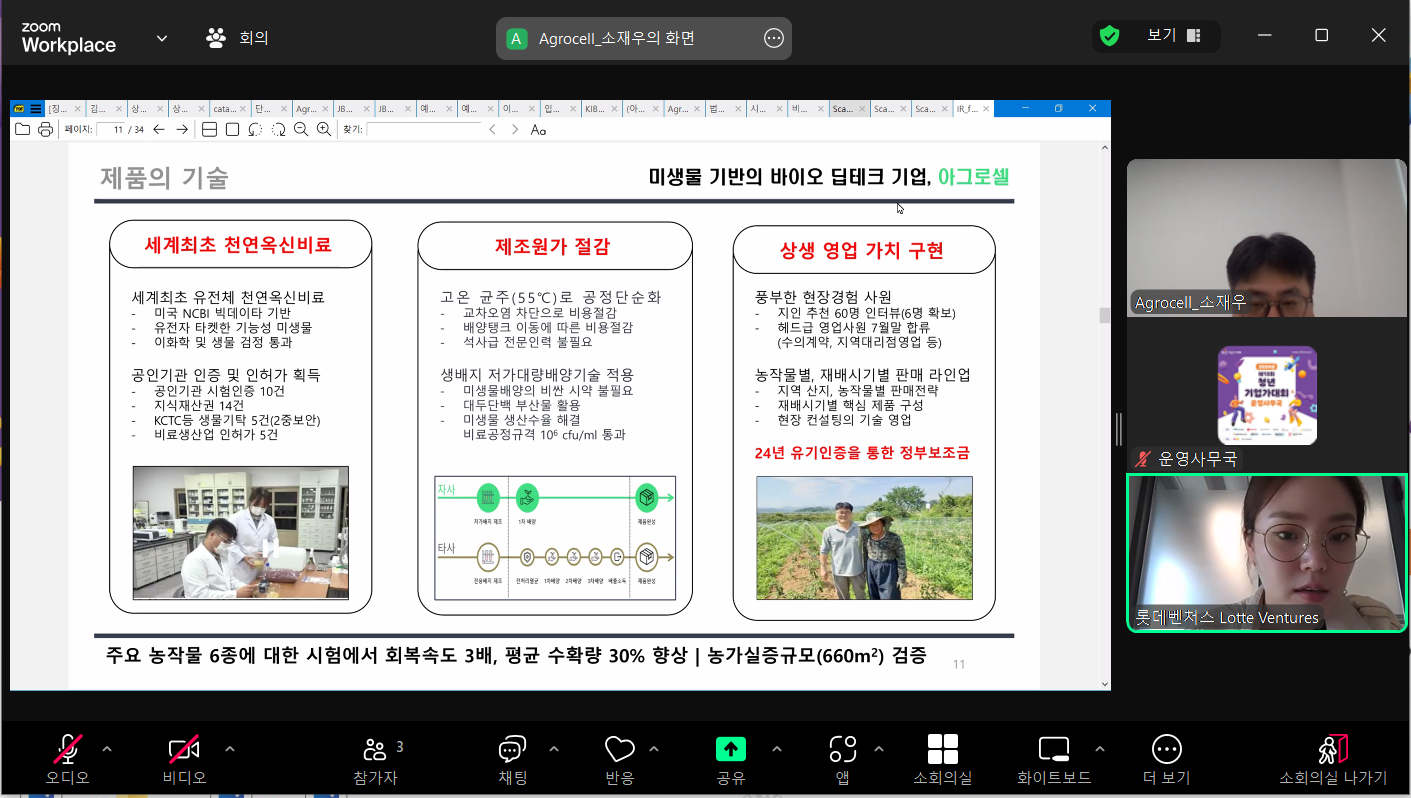Zoom out the PDF document
This screenshot has height=798, width=1411.
301,129
